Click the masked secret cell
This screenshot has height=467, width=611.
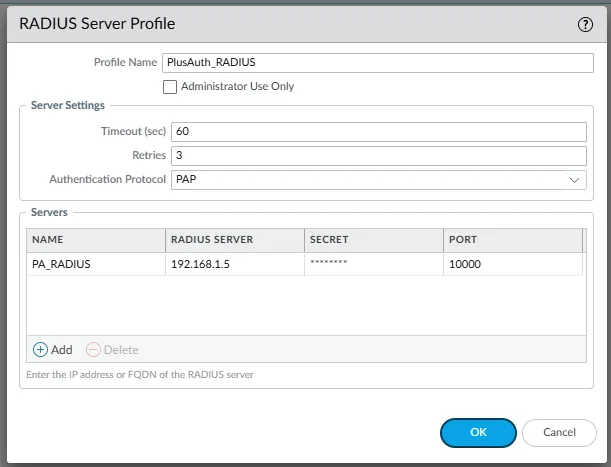[x=329, y=264]
